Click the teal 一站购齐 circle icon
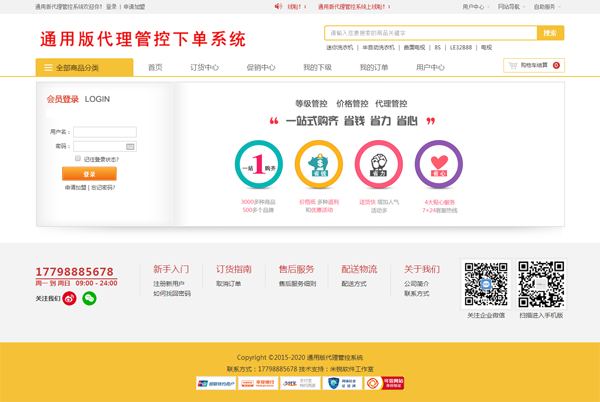The height and width of the screenshot is (402, 600). pos(259,164)
